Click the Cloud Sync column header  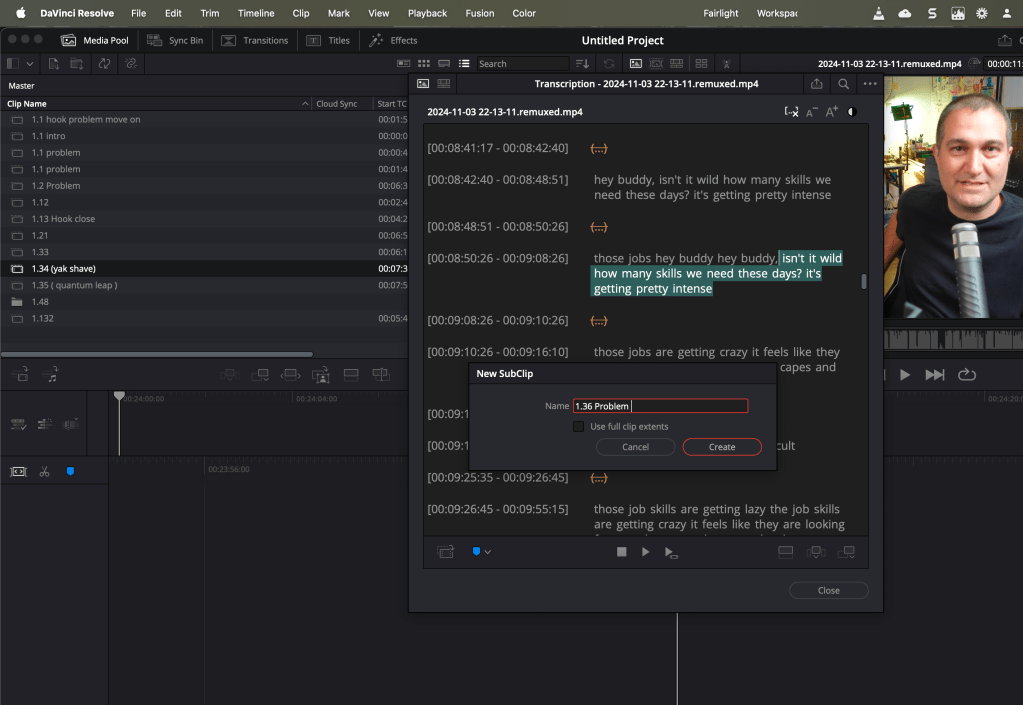click(337, 104)
